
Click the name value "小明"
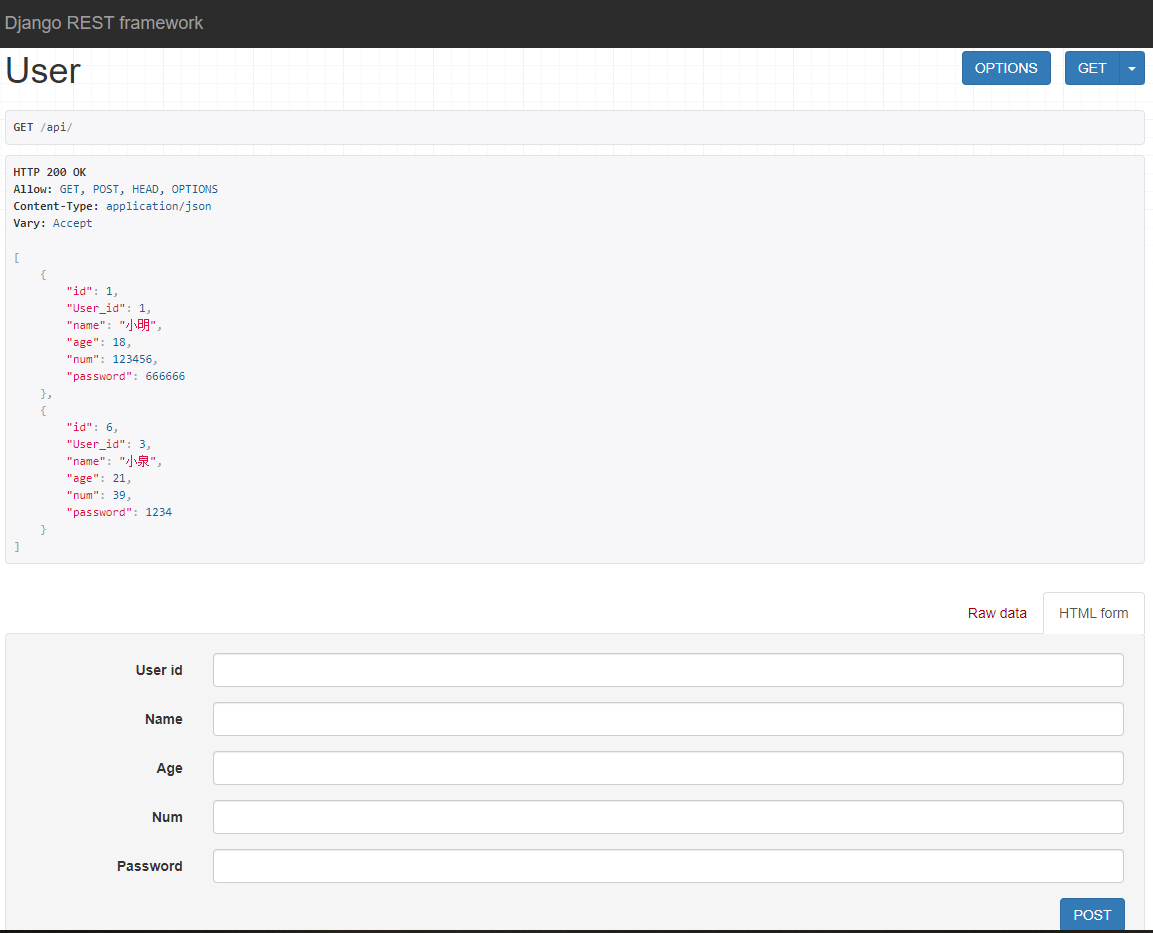(x=138, y=325)
